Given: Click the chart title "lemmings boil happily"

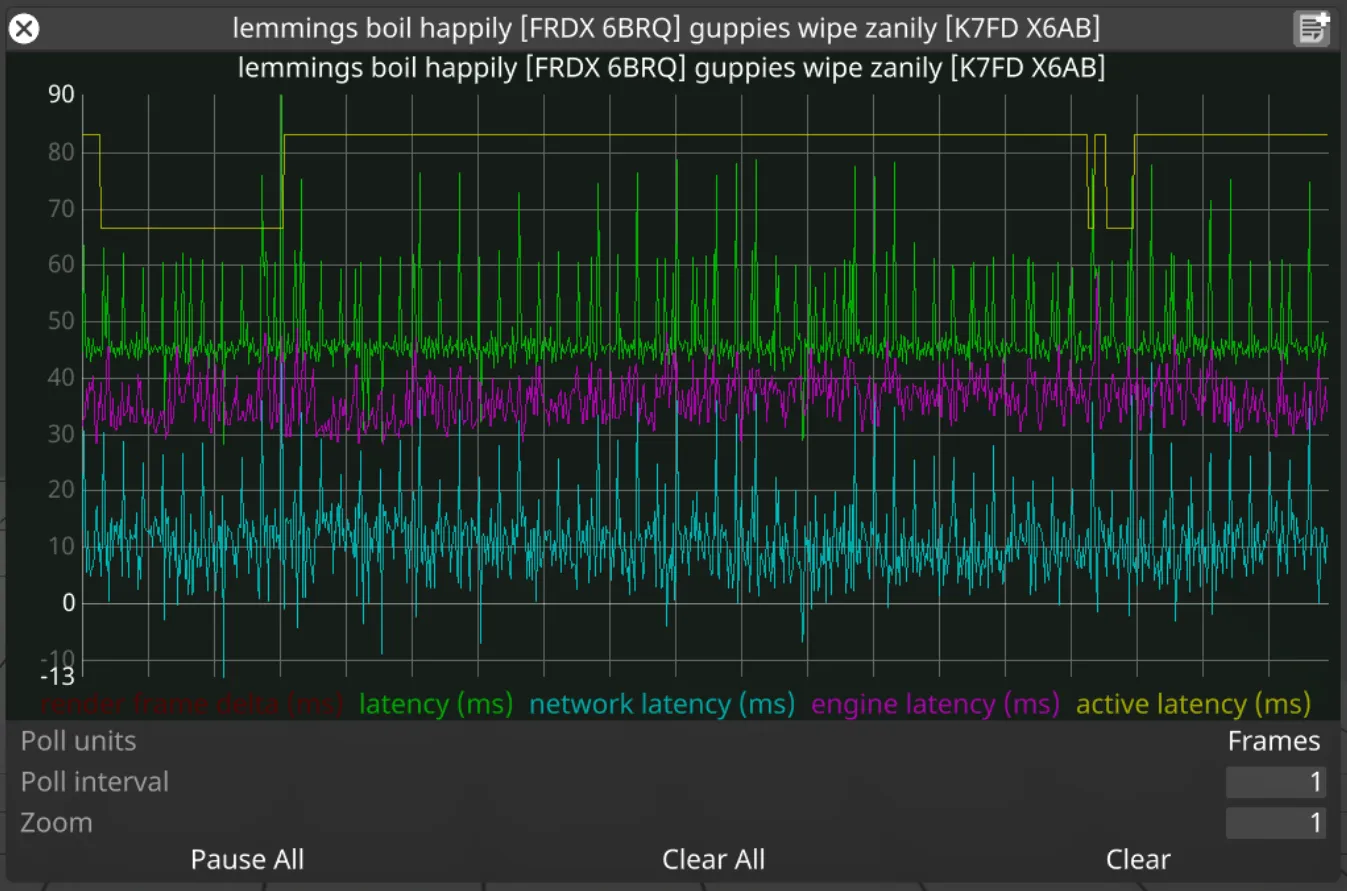Looking at the screenshot, I should tap(670, 68).
